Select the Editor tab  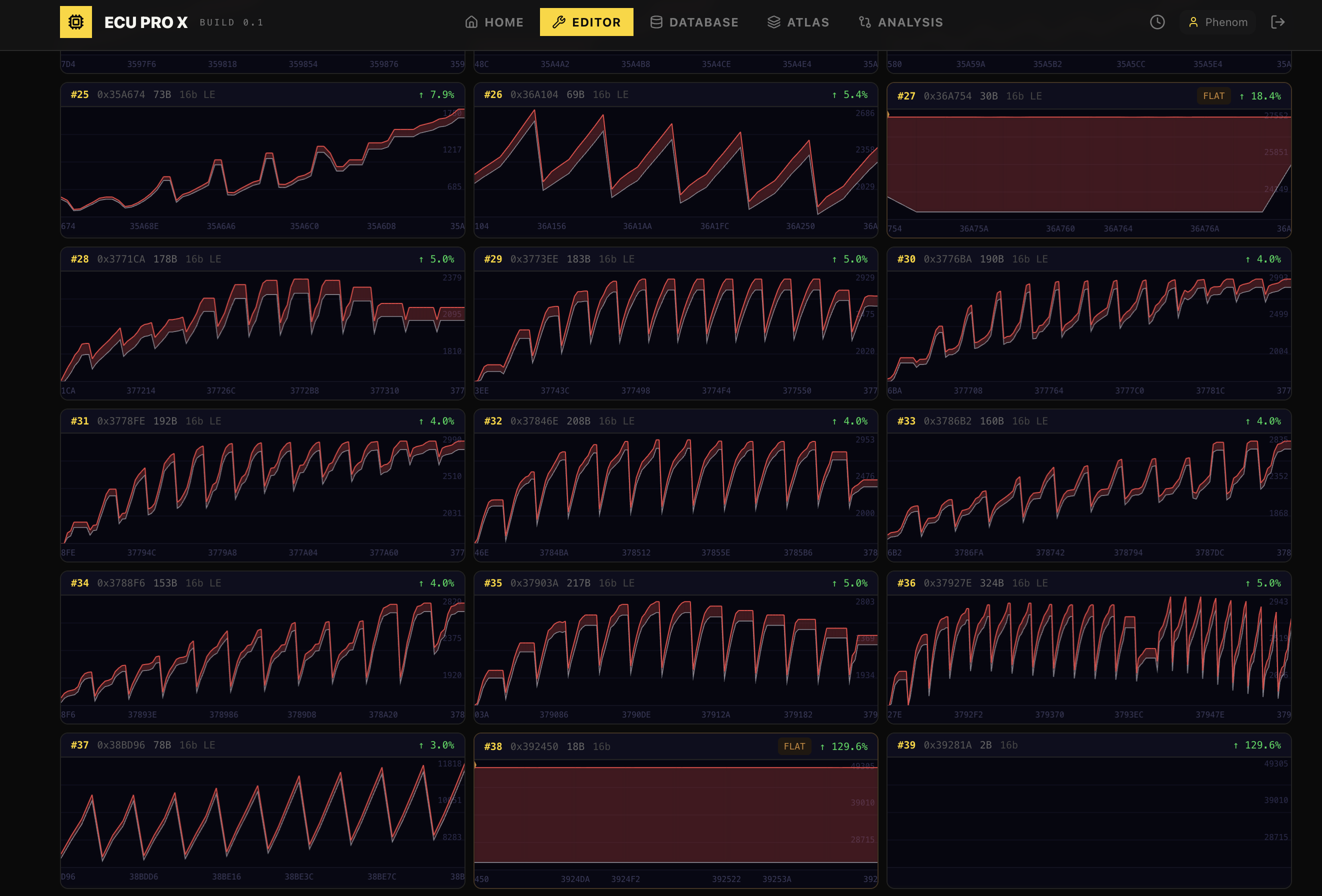tap(586, 22)
